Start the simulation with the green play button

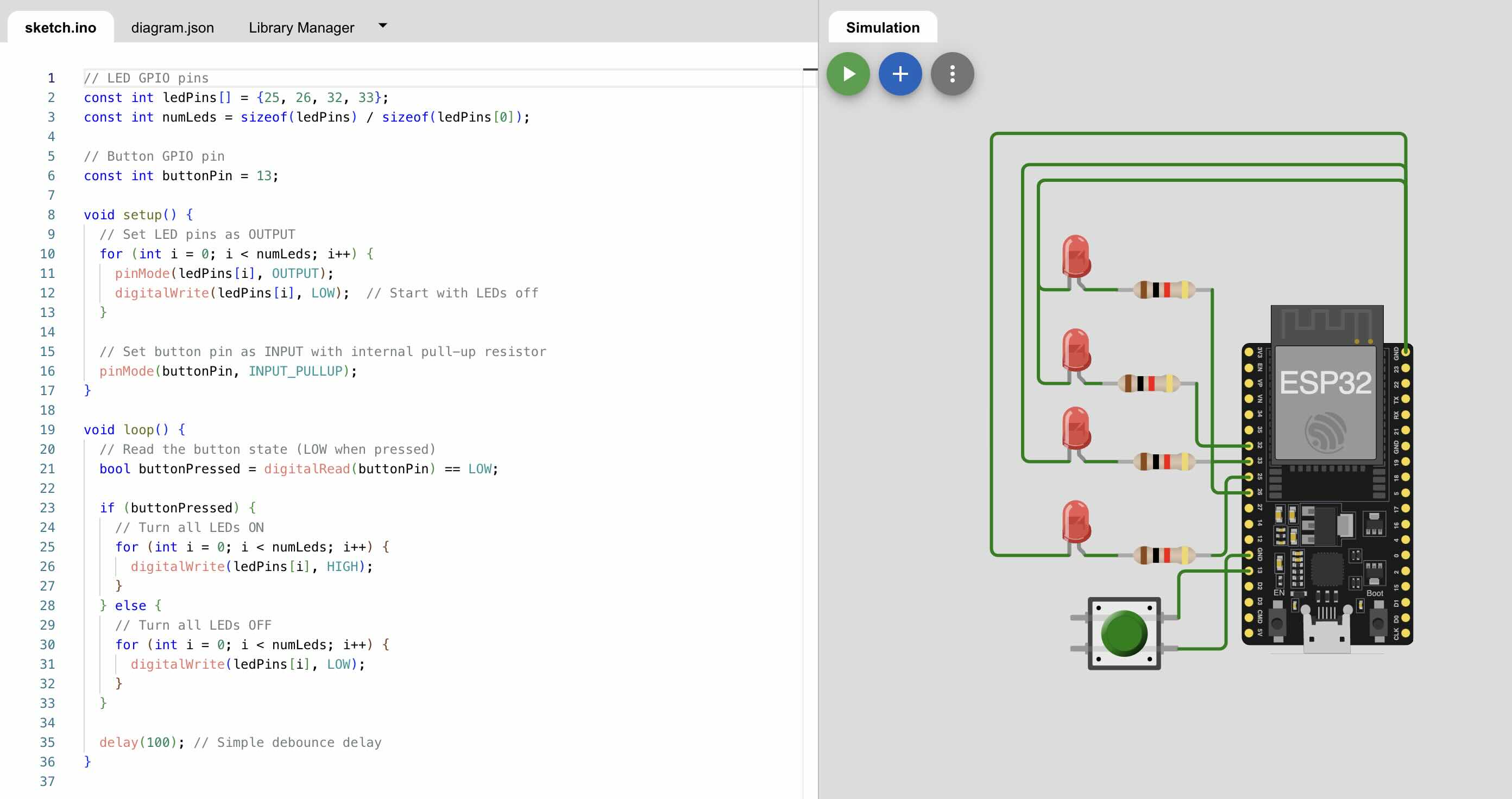(848, 74)
